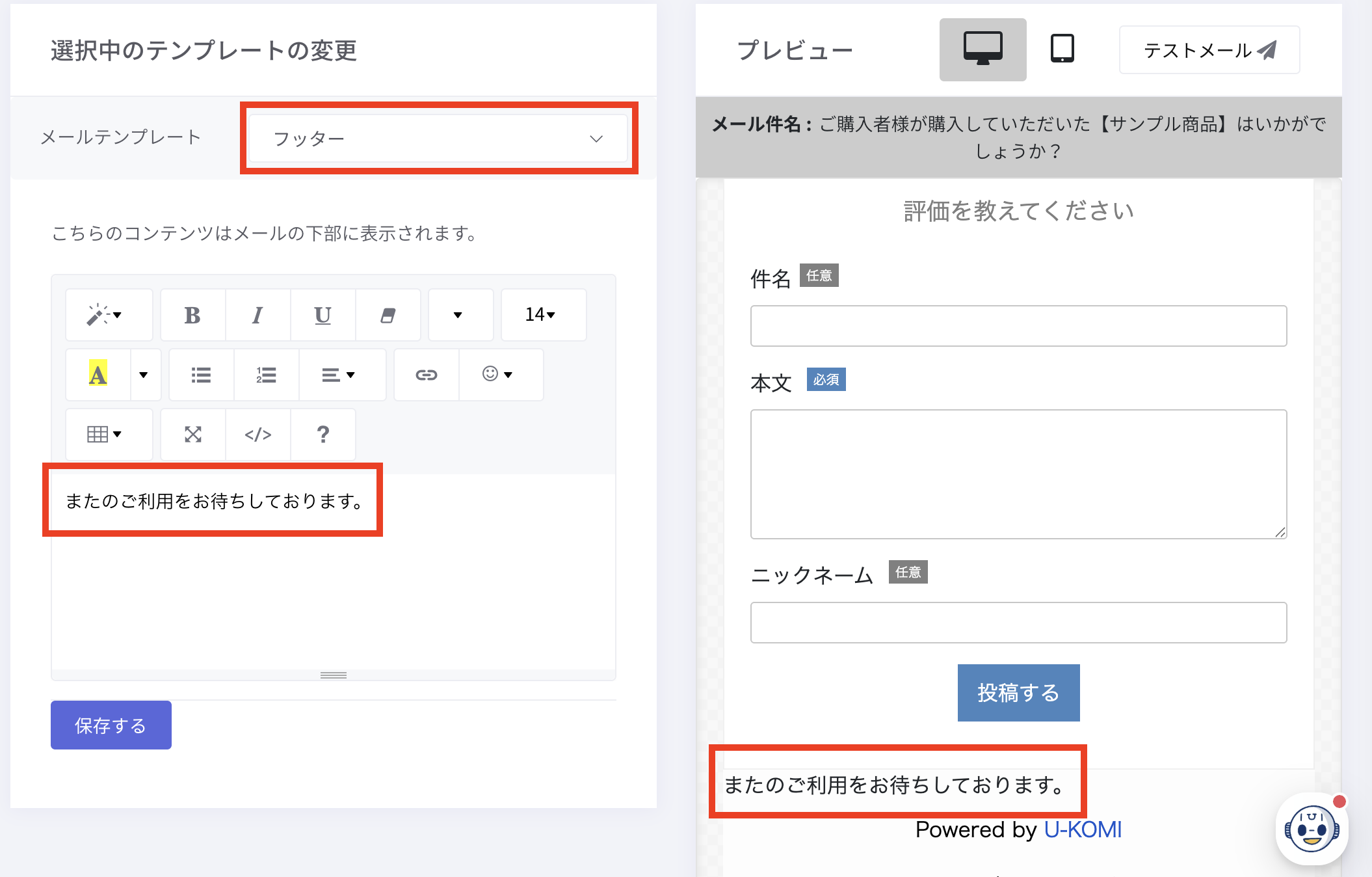
Task: Insert a numbered list
Action: click(266, 375)
